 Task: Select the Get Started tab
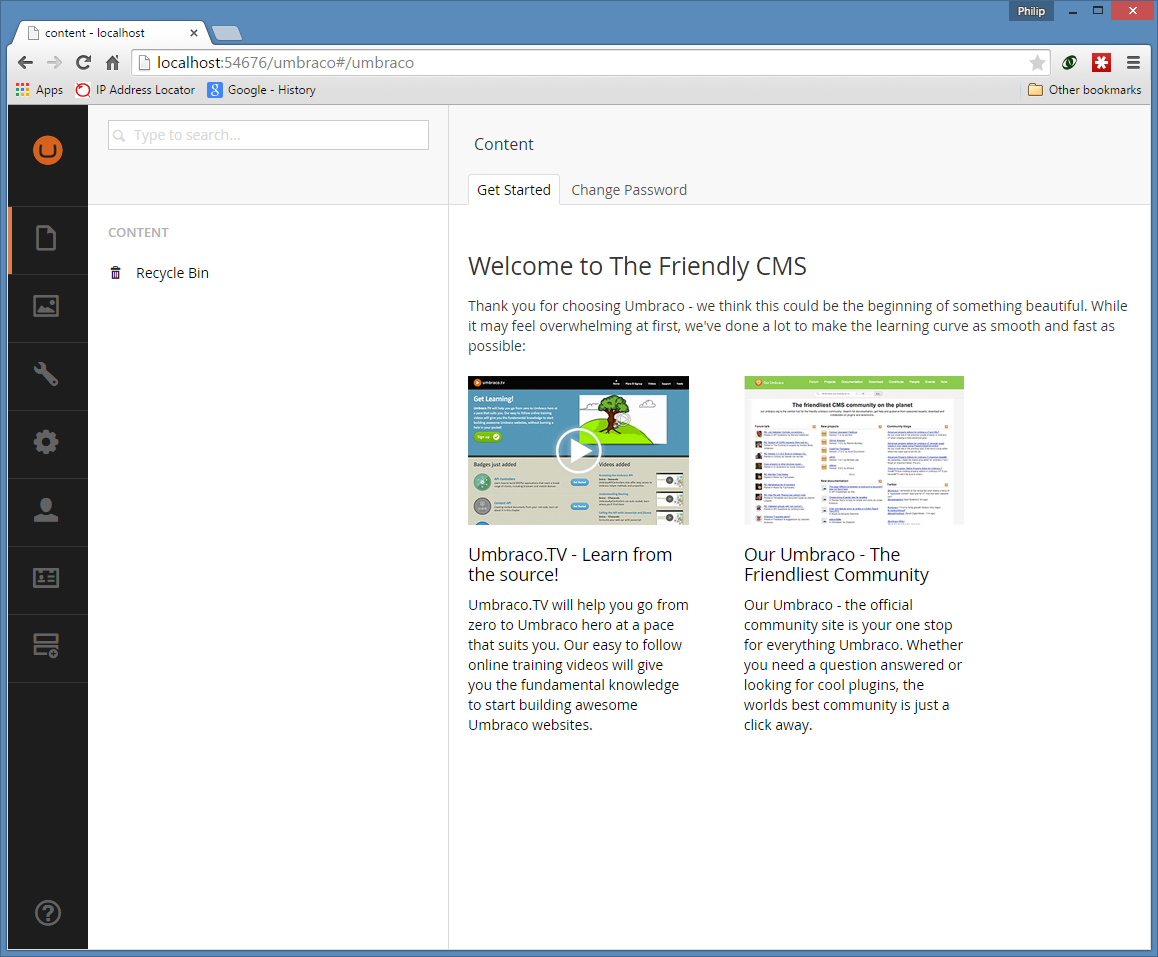[x=513, y=190]
